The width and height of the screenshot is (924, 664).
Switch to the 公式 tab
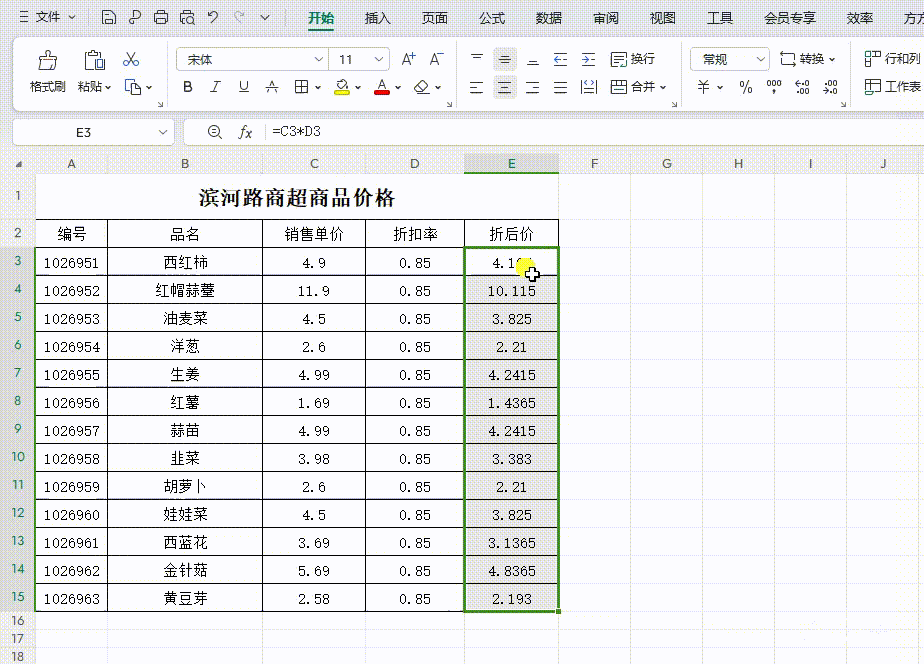click(x=492, y=18)
